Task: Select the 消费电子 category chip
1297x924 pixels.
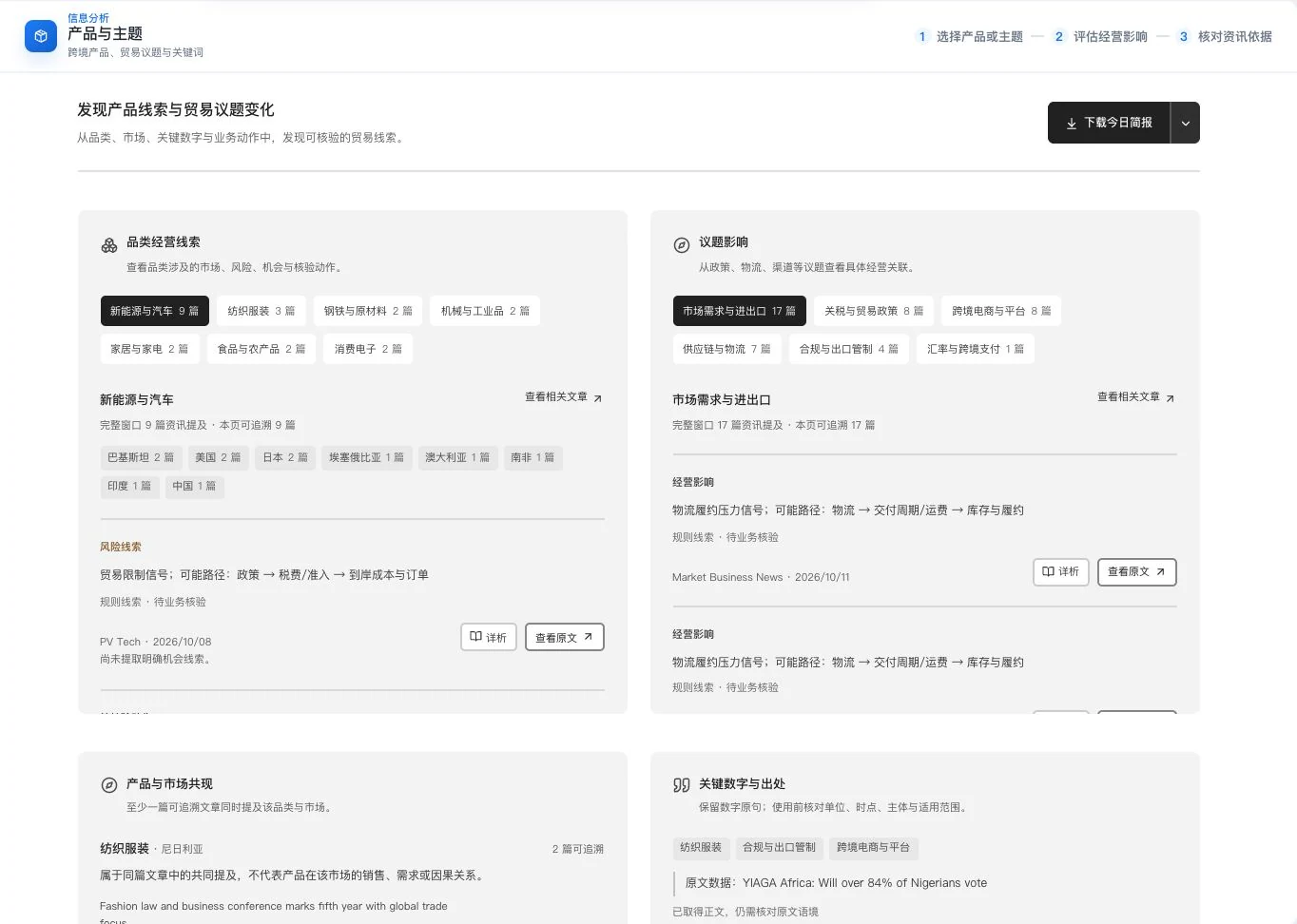Action: click(x=368, y=349)
